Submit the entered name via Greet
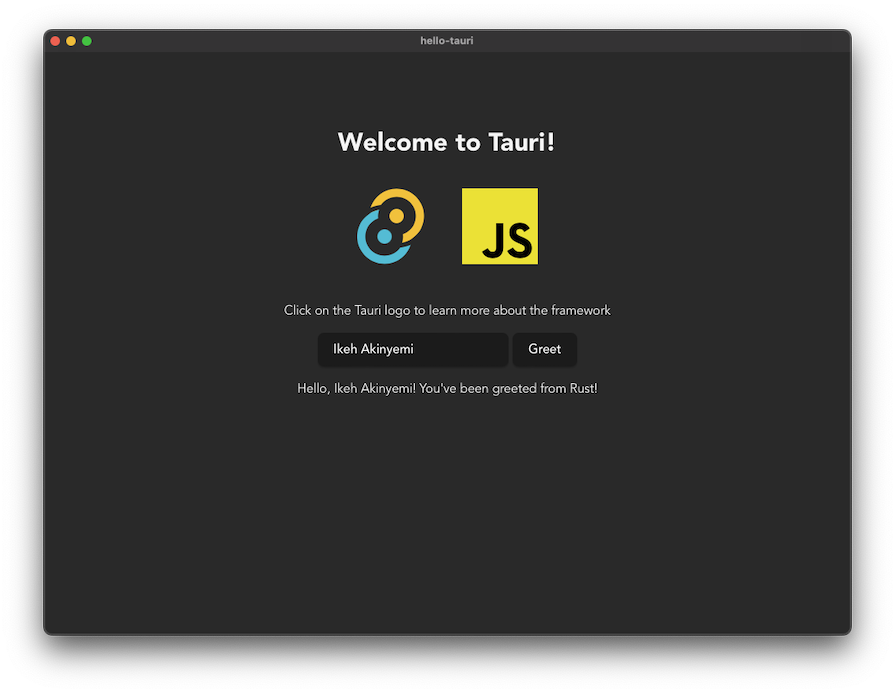895x693 pixels. click(544, 349)
